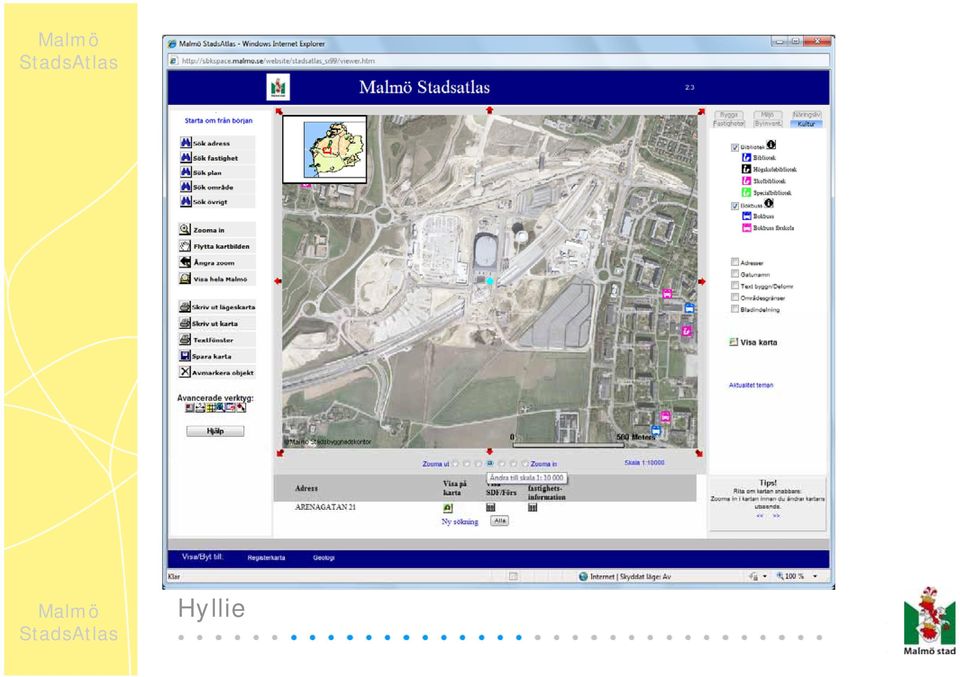Screen dimensions: 960x677
Task: Pan map southeast using corner red arrow
Action: tap(699, 454)
